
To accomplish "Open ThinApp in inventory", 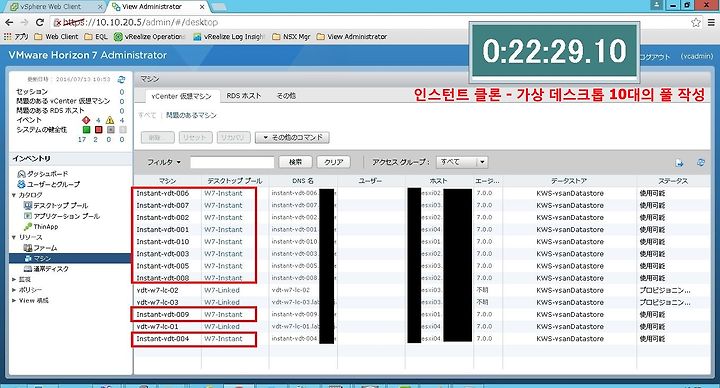I will (41, 227).
